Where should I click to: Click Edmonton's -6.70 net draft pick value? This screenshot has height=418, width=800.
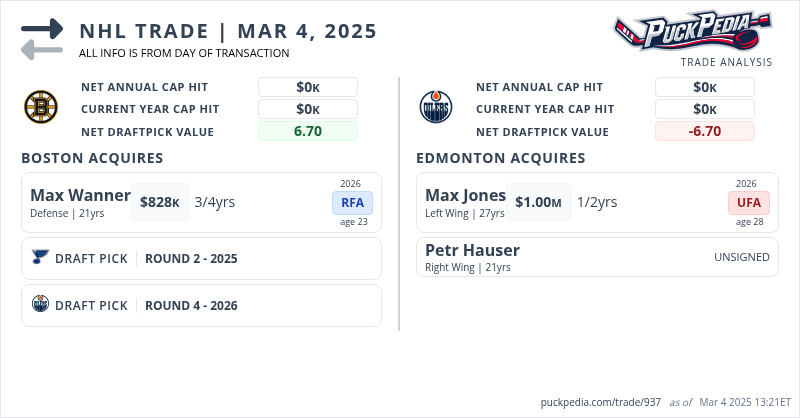pyautogui.click(x=705, y=131)
